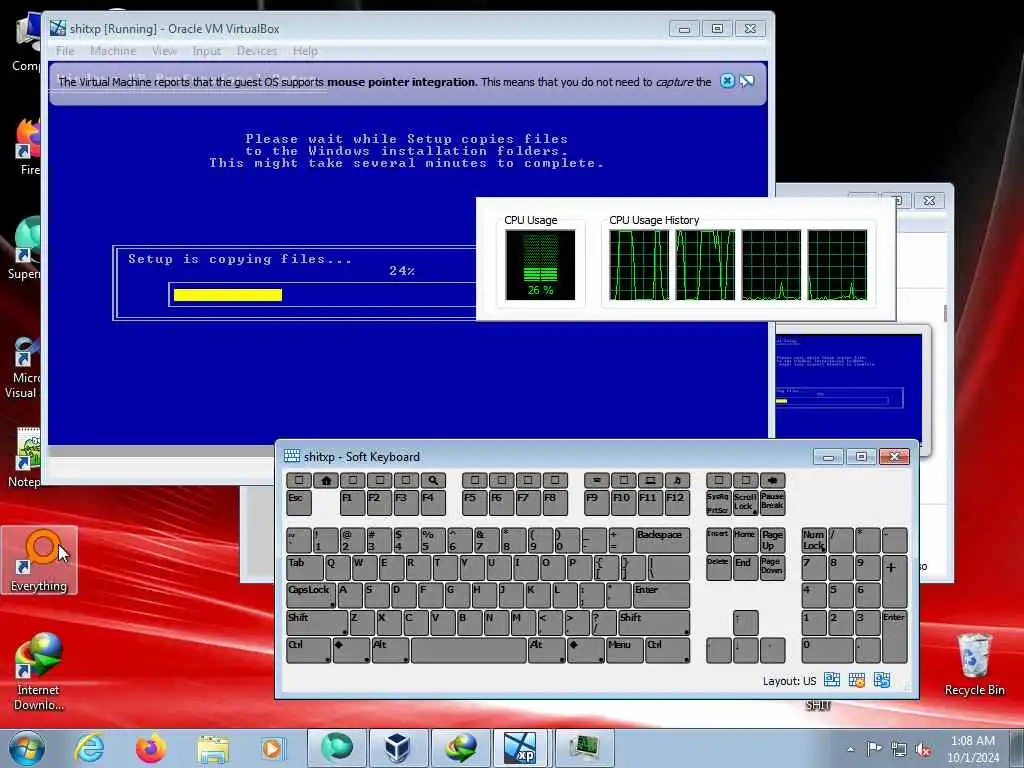Click the muted volume tray icon

(923, 750)
